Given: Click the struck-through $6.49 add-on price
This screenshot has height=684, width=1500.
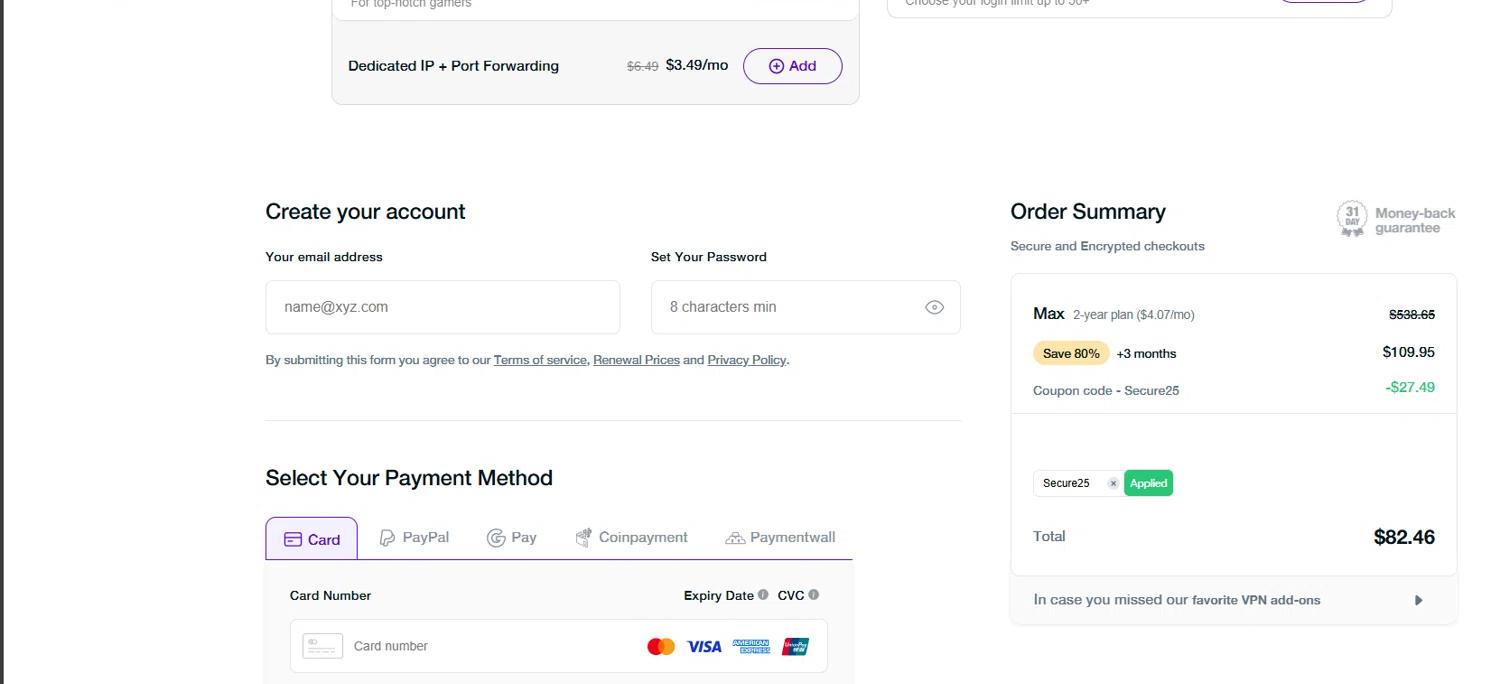Looking at the screenshot, I should [x=642, y=66].
